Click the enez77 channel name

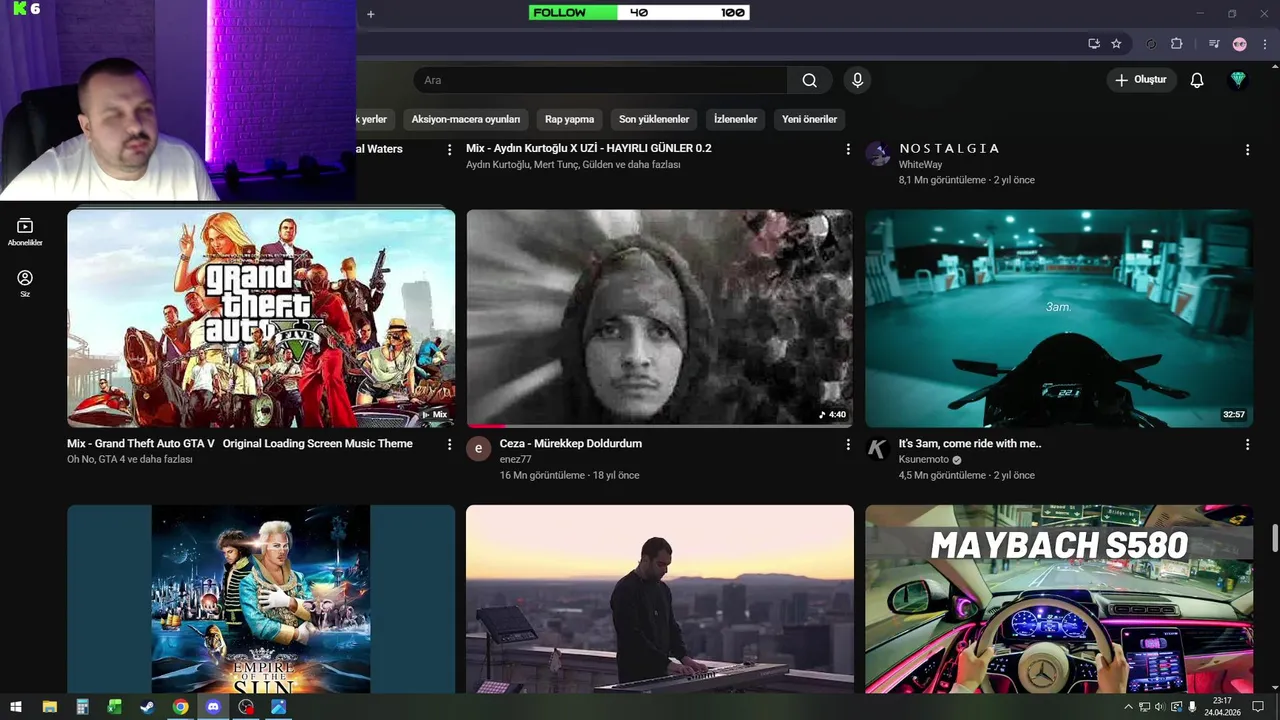pos(516,460)
